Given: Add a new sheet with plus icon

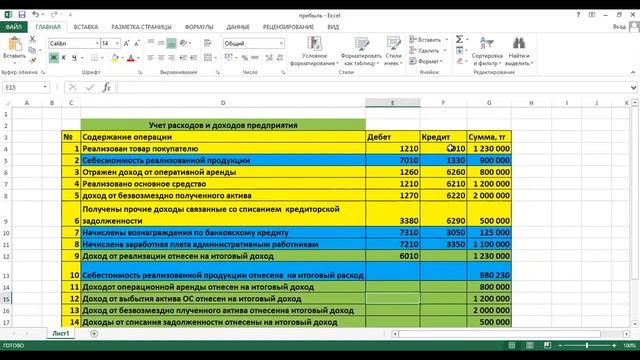Looking at the screenshot, I should click(x=94, y=334).
